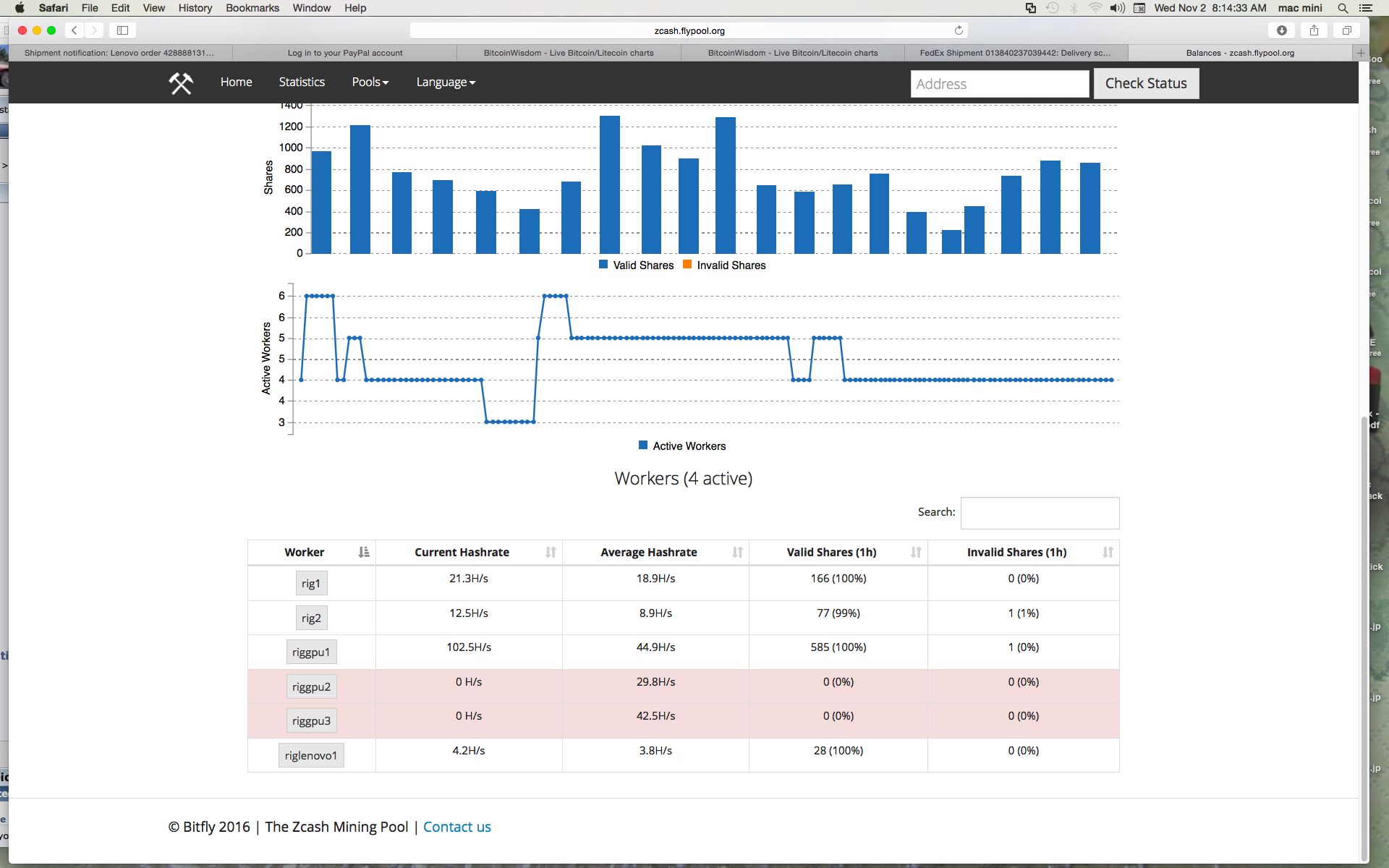Click the tallest Valid Shares bar
Viewport: 1389px width, 868px height.
pos(610,184)
